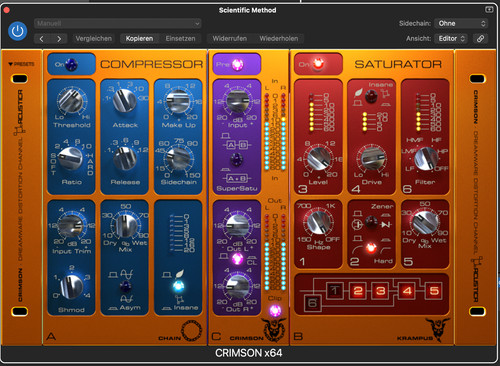
Task: Click the leaf icon near compressor Insane
Action: point(179,274)
